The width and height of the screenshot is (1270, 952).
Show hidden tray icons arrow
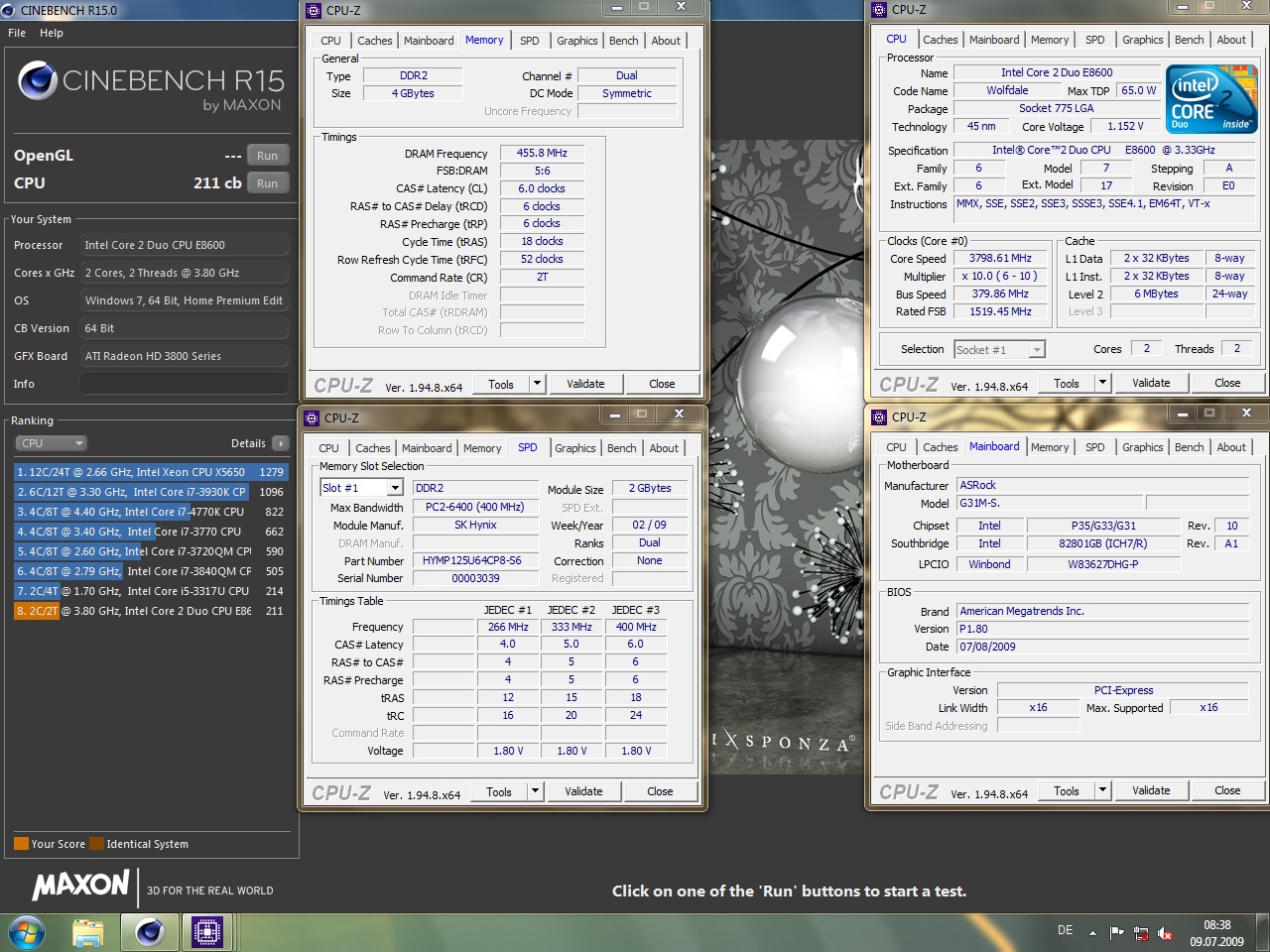coord(1092,933)
